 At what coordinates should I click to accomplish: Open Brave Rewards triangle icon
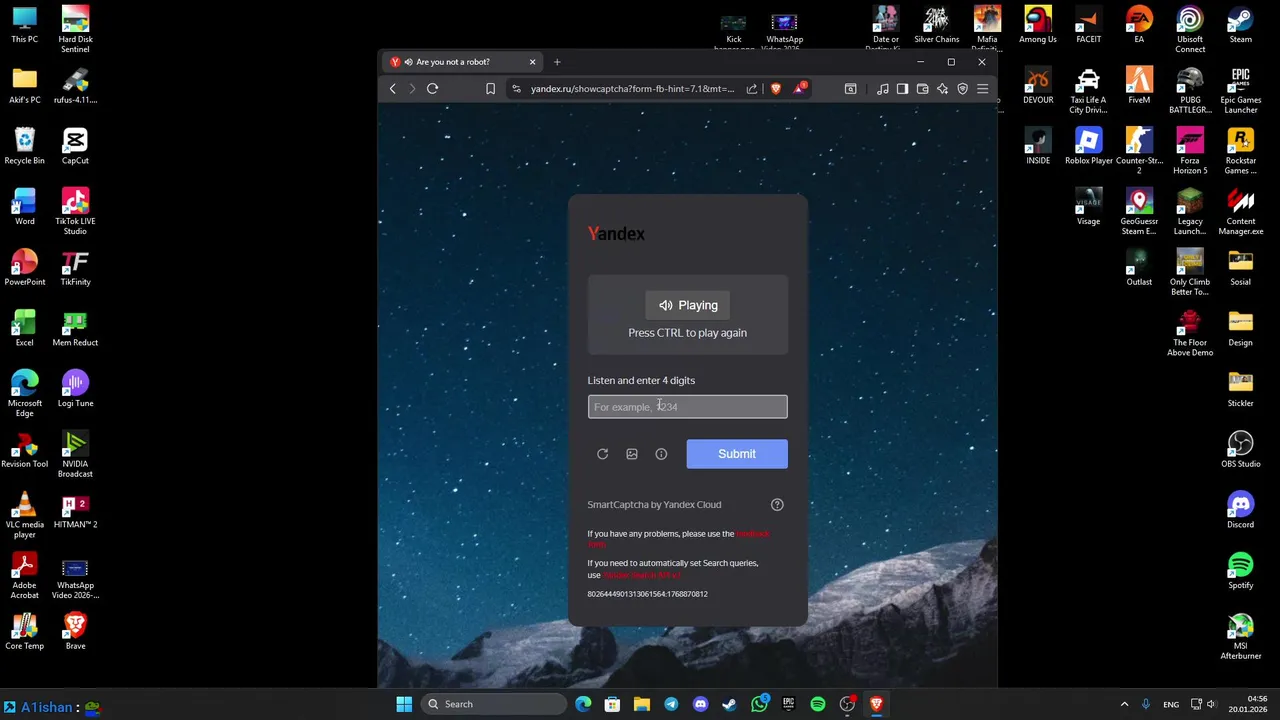pyautogui.click(x=799, y=89)
